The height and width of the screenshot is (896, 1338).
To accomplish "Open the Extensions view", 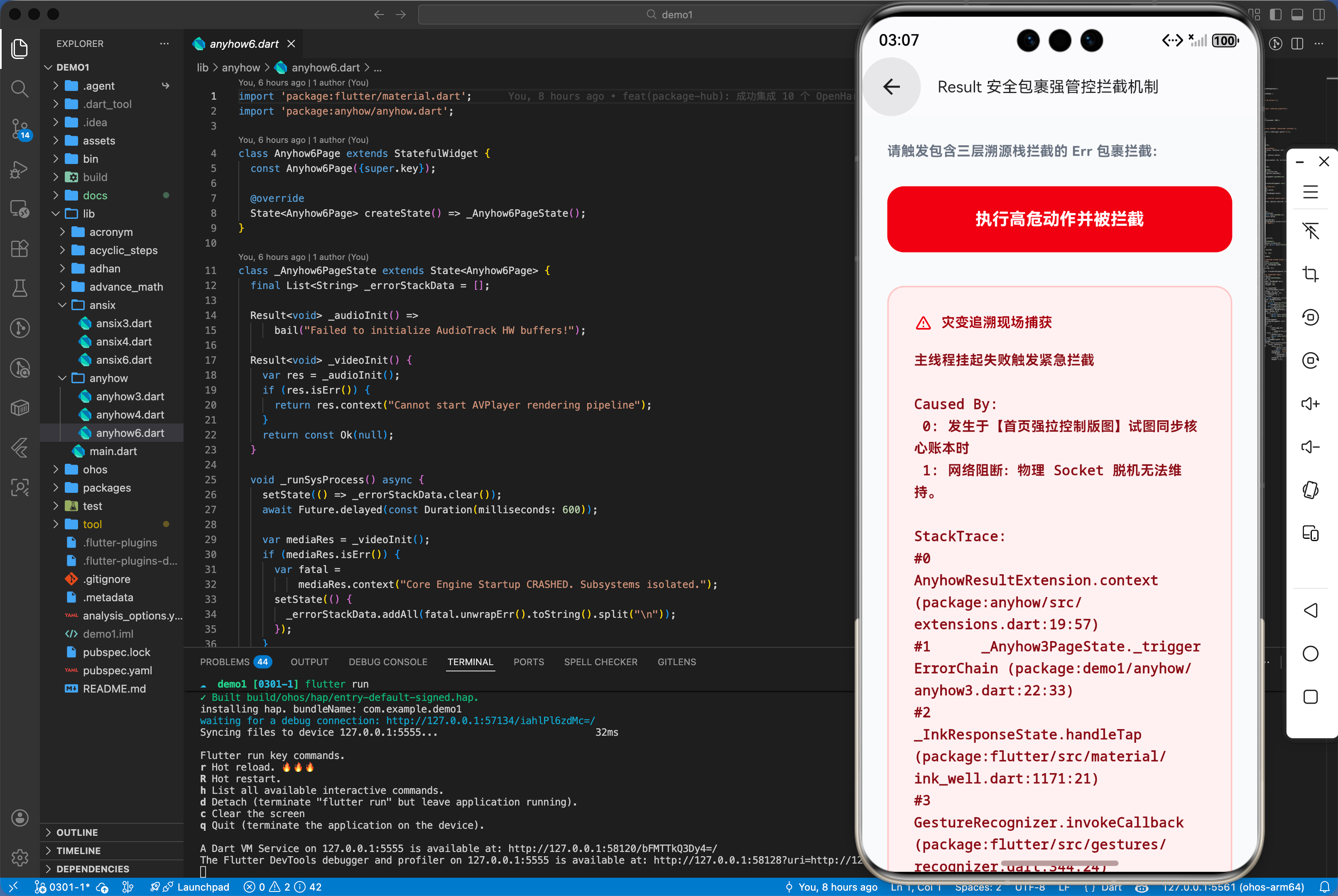I will 20,249.
